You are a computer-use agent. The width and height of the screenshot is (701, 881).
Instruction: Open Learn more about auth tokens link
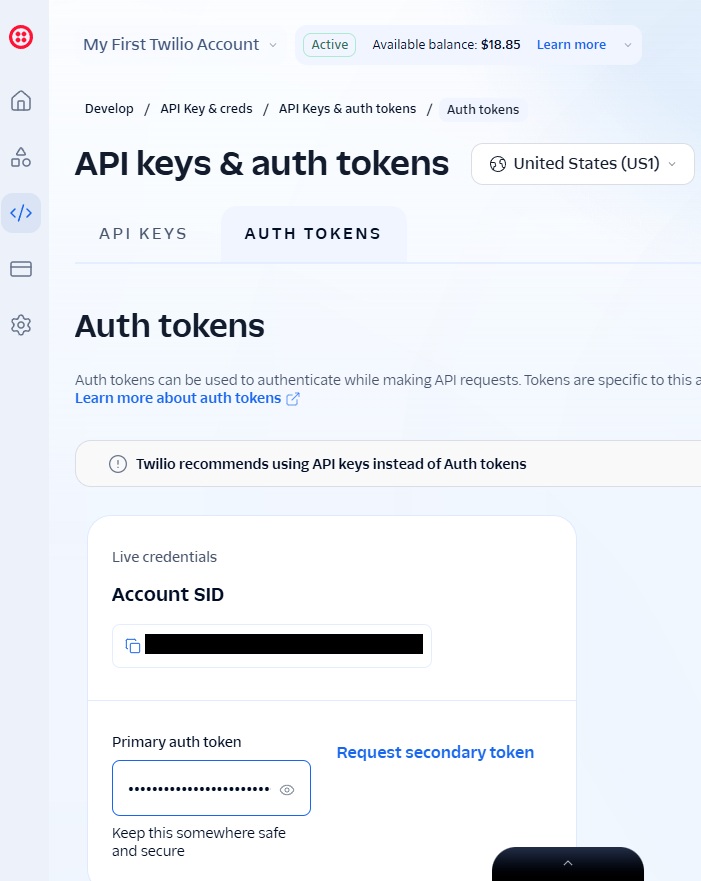tap(178, 398)
